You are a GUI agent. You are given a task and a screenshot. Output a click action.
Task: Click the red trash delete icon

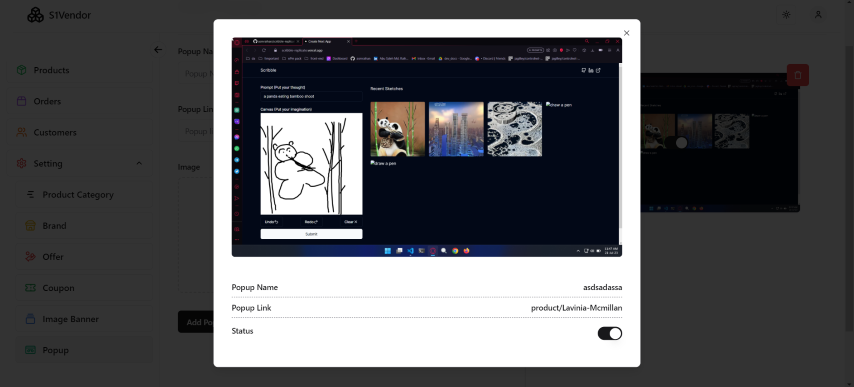(x=798, y=75)
